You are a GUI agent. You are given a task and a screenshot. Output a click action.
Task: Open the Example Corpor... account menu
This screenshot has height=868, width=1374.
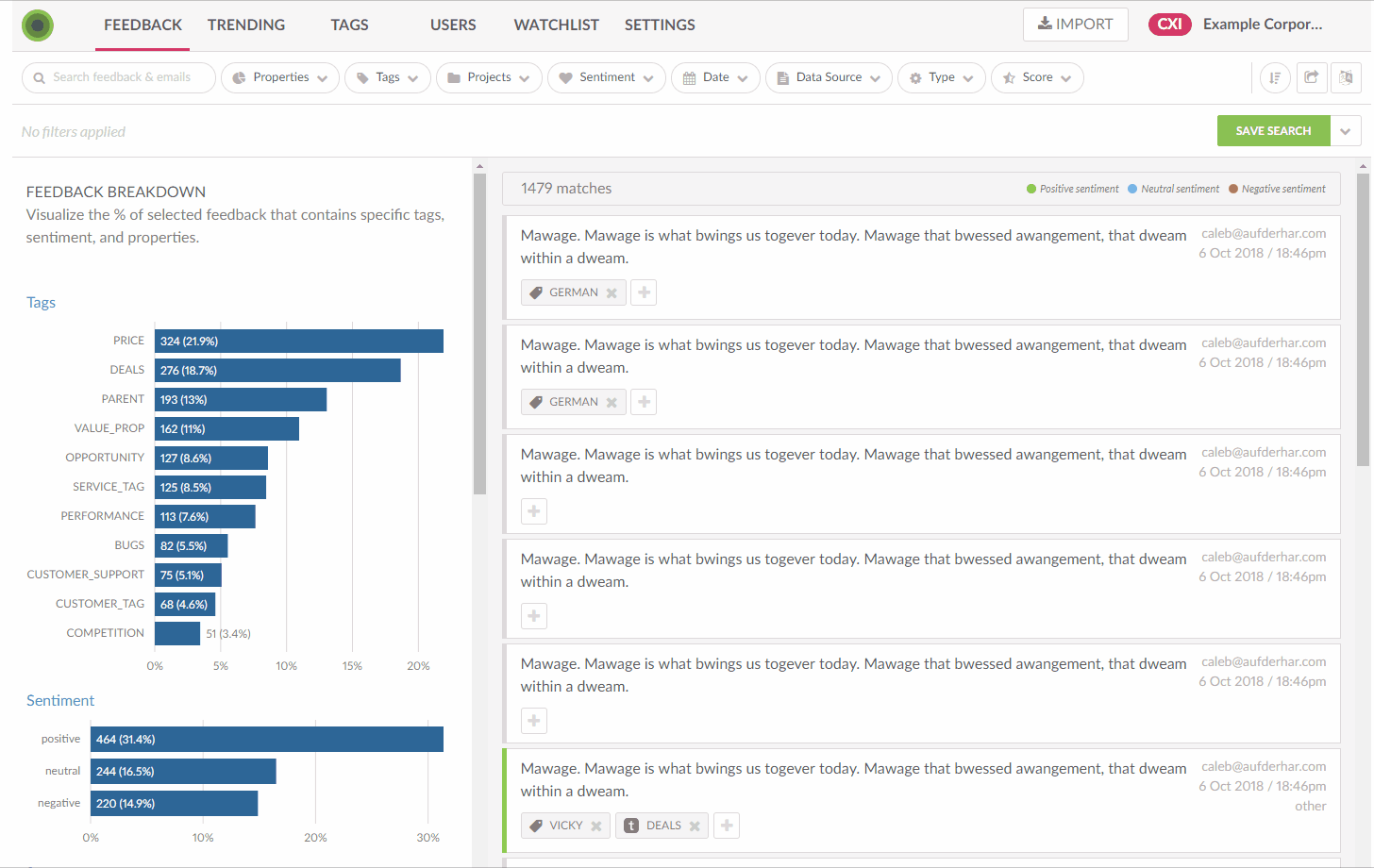pyautogui.click(x=1263, y=25)
